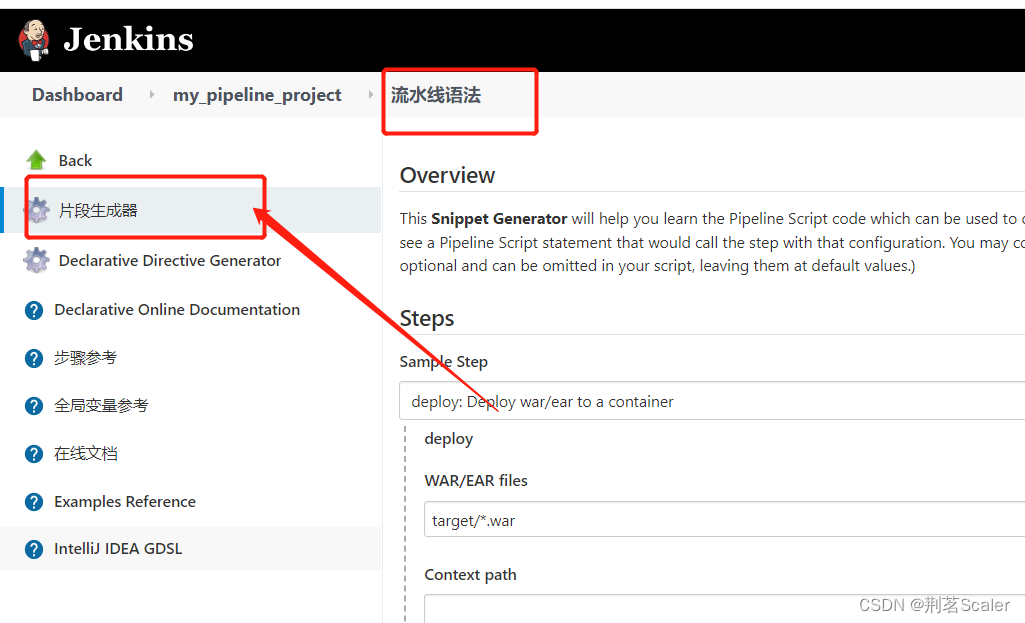The height and width of the screenshot is (623, 1025).
Task: Click help icon beside Examples Reference
Action: [34, 502]
